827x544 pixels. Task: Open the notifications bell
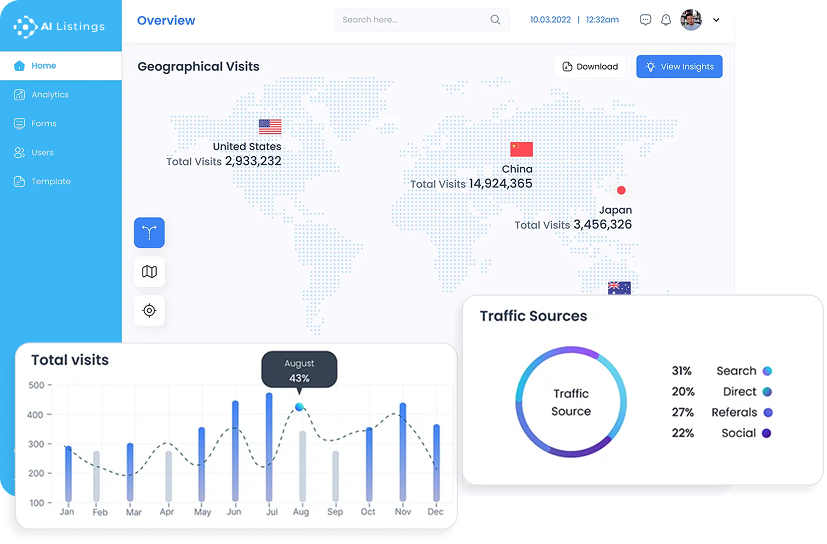[666, 20]
